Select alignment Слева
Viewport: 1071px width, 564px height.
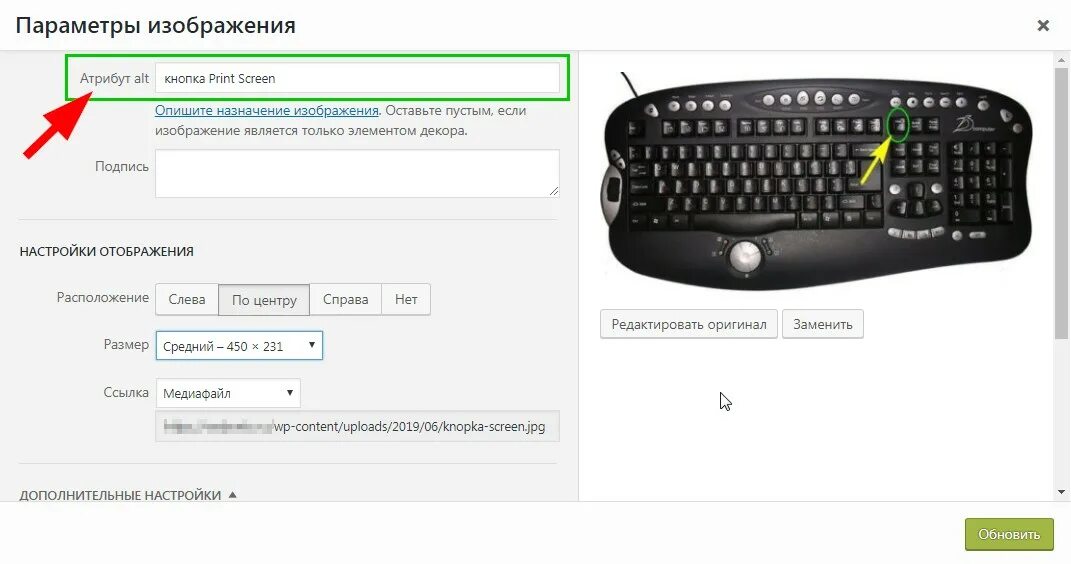(x=186, y=299)
